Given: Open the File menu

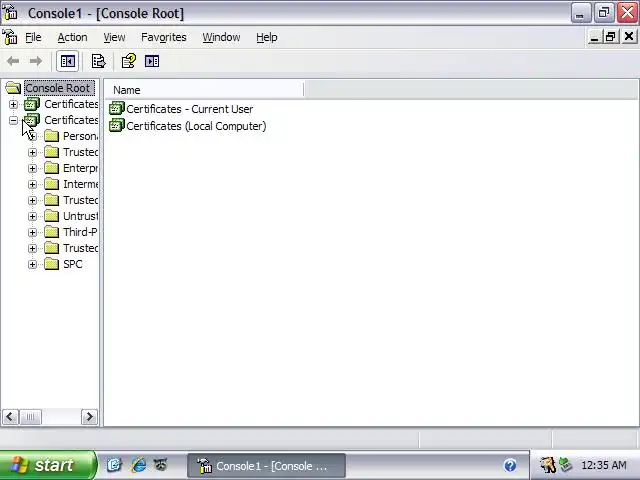Looking at the screenshot, I should coord(33,37).
